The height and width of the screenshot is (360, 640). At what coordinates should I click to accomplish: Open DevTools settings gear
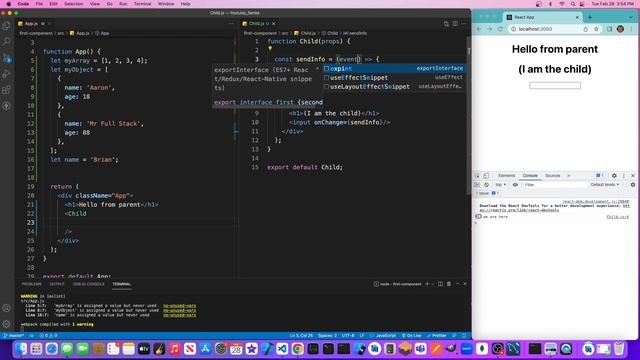614,176
